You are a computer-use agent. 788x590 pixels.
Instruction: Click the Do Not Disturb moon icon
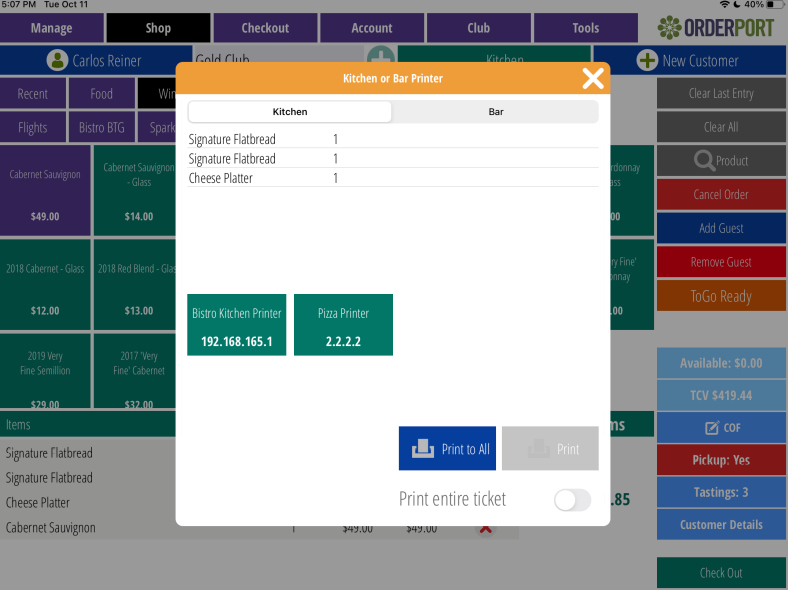737,5
